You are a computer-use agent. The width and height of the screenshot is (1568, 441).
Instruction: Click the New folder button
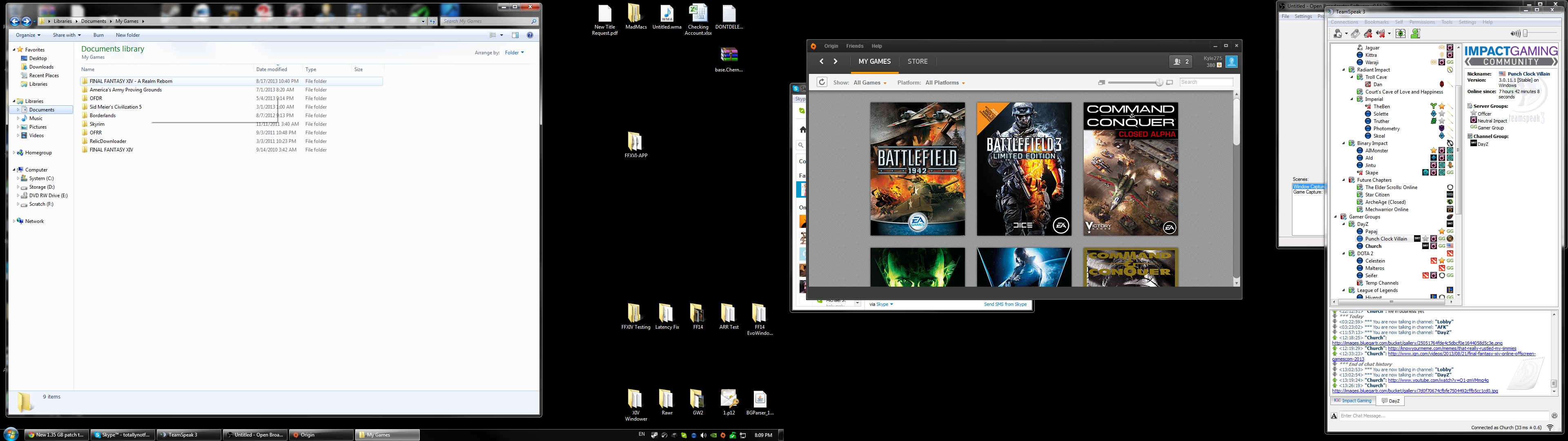click(128, 36)
